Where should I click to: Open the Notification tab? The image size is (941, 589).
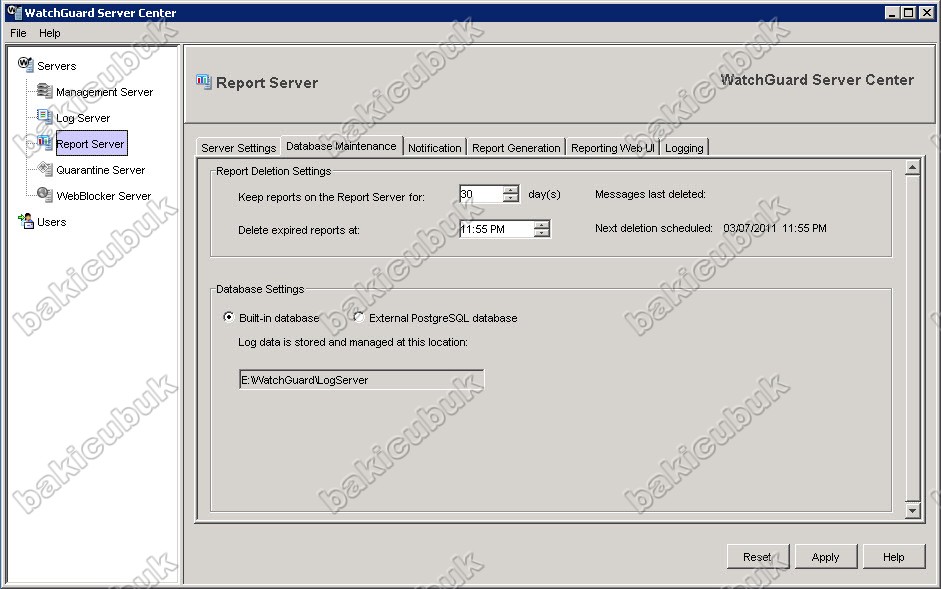(434, 148)
